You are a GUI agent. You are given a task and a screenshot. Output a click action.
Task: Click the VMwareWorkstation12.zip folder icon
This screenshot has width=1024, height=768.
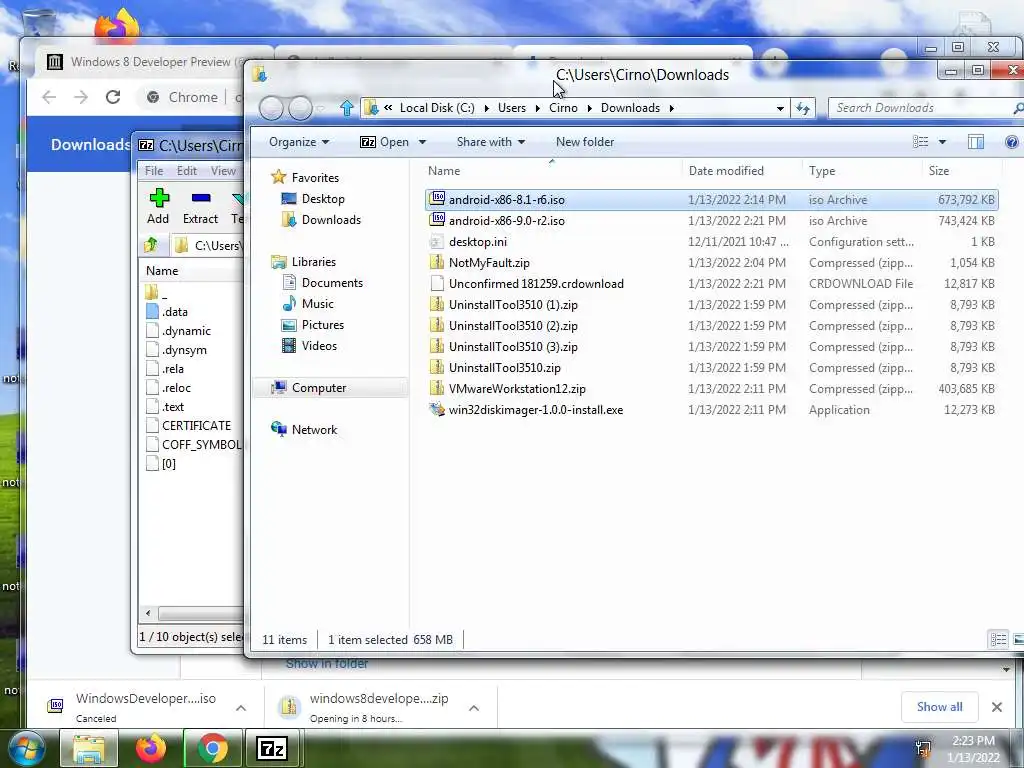[437, 389]
